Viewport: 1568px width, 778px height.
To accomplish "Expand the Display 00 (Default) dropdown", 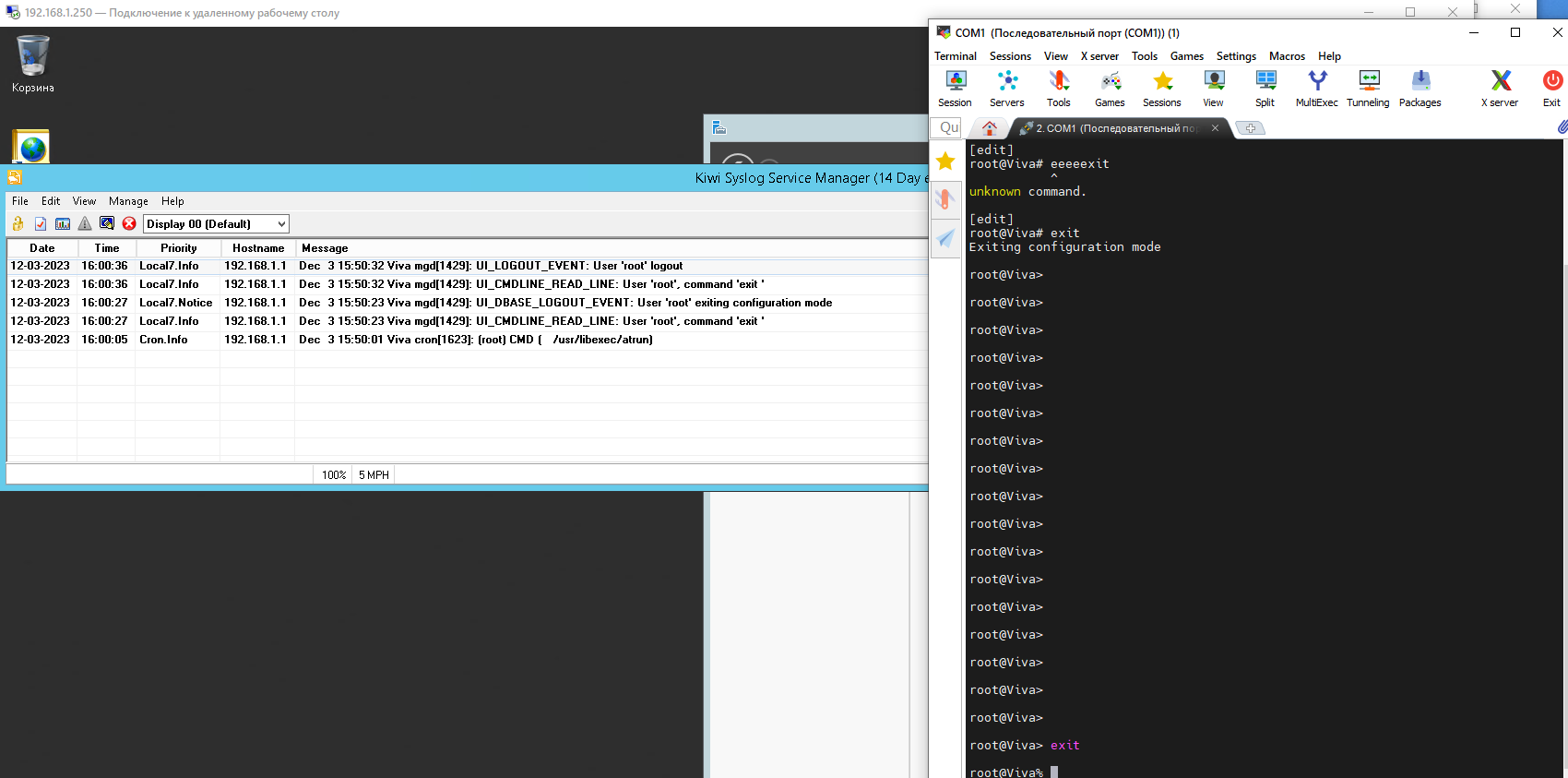I will (281, 224).
